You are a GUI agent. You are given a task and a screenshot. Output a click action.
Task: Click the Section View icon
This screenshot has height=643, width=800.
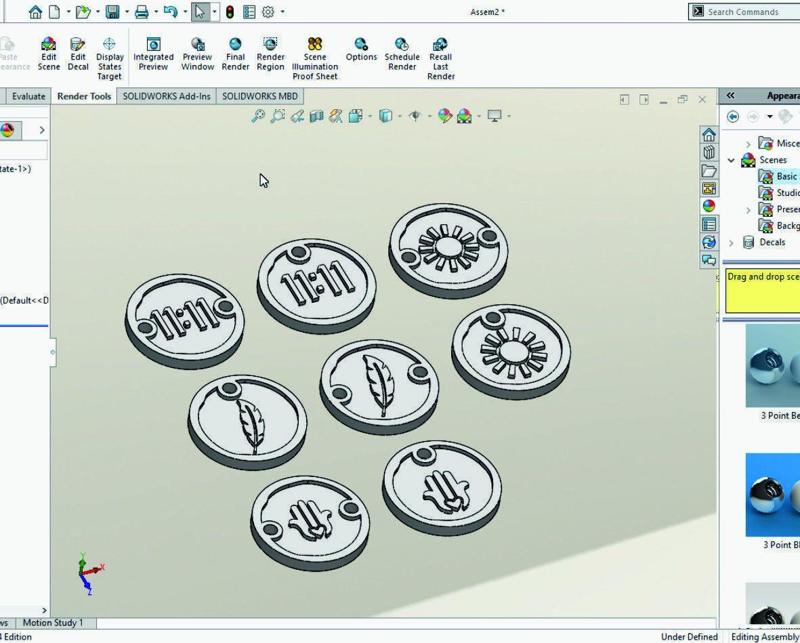316,116
